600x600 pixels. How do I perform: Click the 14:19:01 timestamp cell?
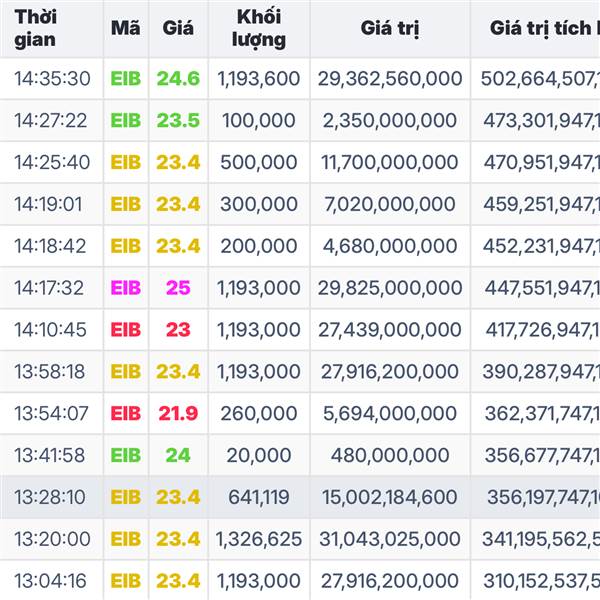pyautogui.click(x=52, y=204)
